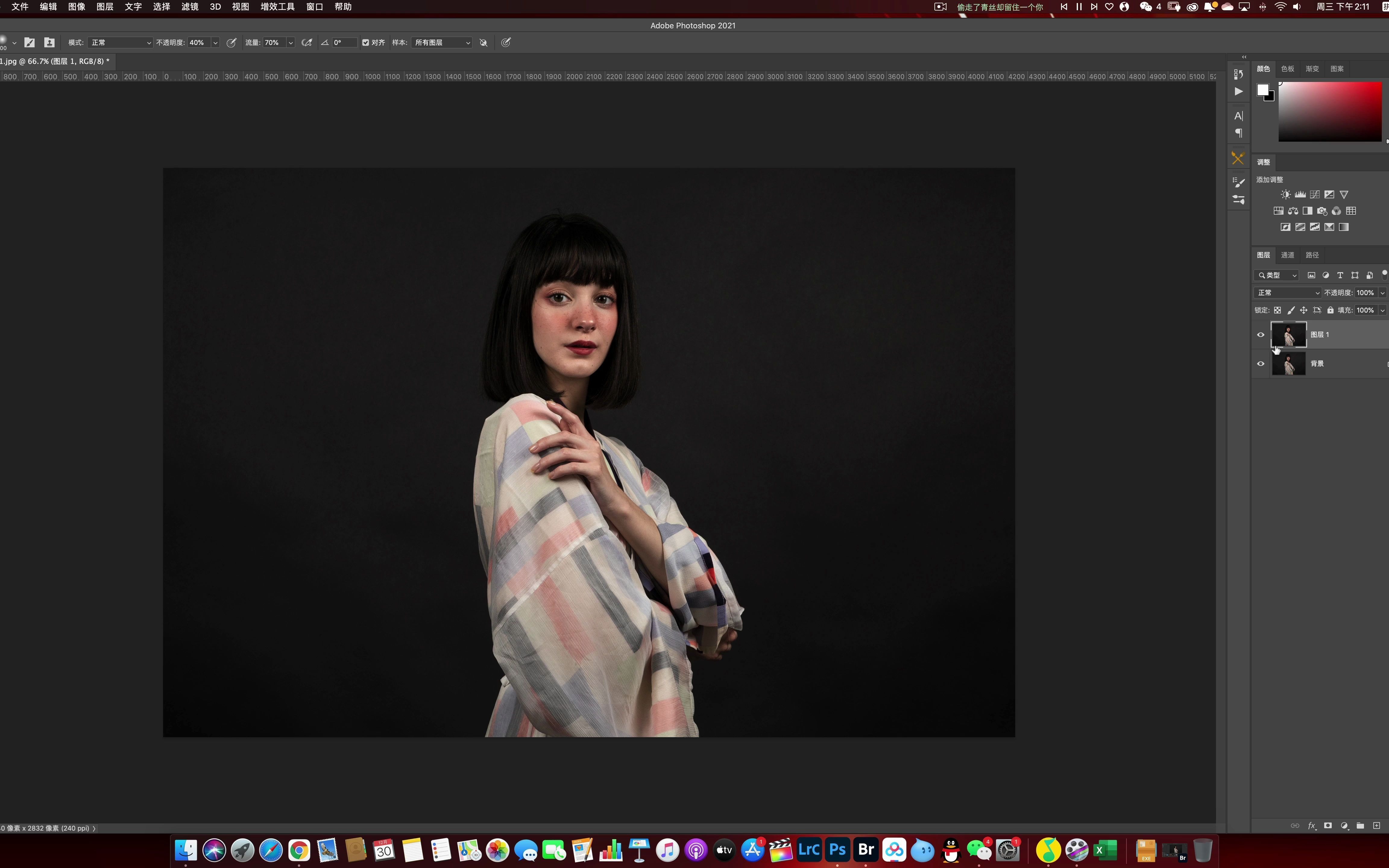Open the orange crossed-brushes plugin panel icon
Screen dimensions: 1389x868
coord(1238,158)
